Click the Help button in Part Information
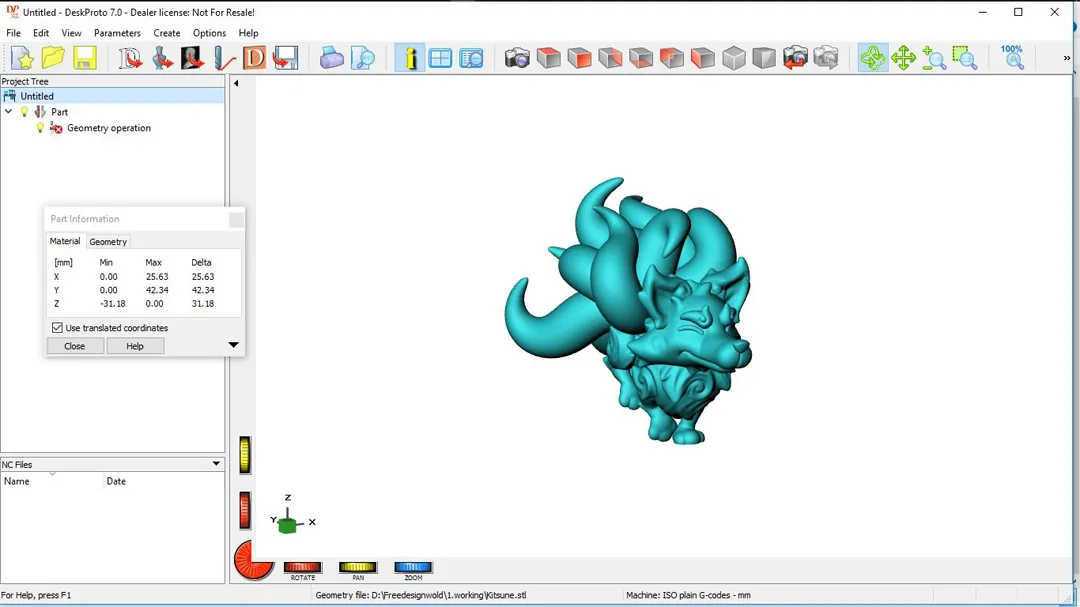 [x=135, y=346]
